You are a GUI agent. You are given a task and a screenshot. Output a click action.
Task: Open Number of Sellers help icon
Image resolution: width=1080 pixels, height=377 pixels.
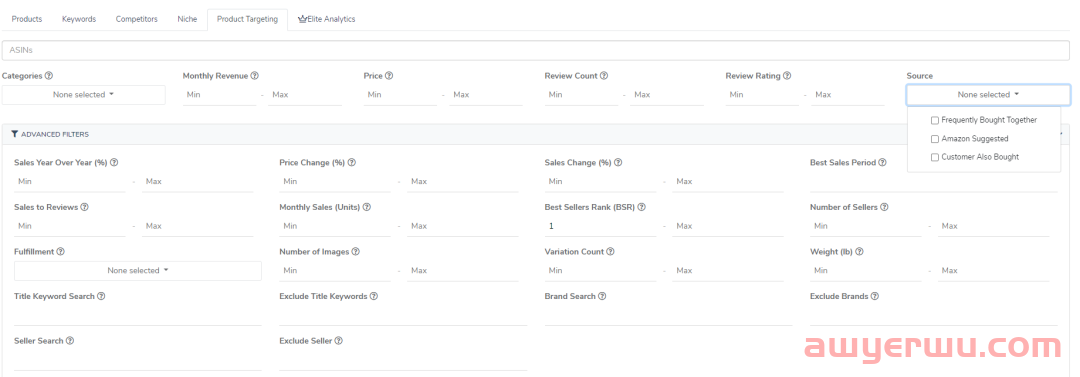coord(884,207)
